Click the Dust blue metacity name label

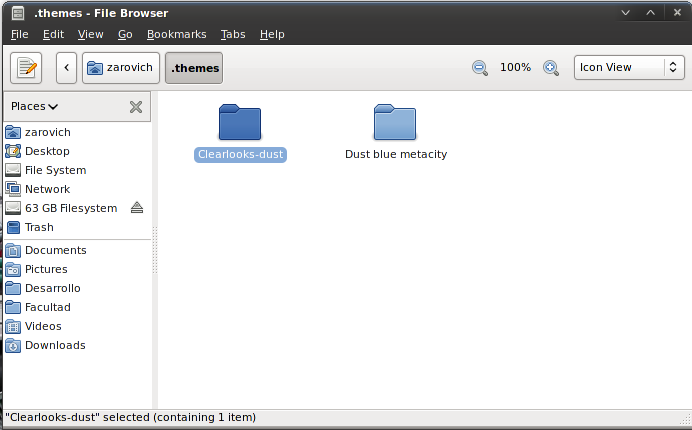click(396, 154)
